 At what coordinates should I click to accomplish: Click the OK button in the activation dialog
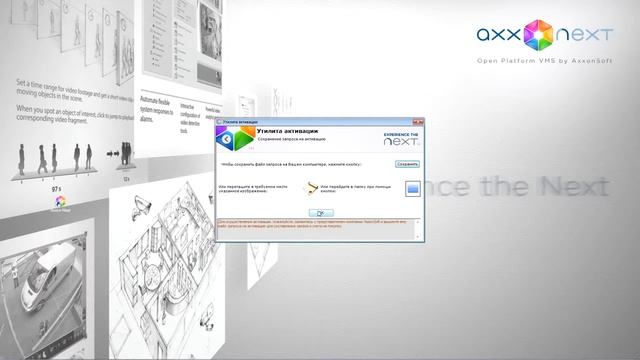(x=321, y=213)
